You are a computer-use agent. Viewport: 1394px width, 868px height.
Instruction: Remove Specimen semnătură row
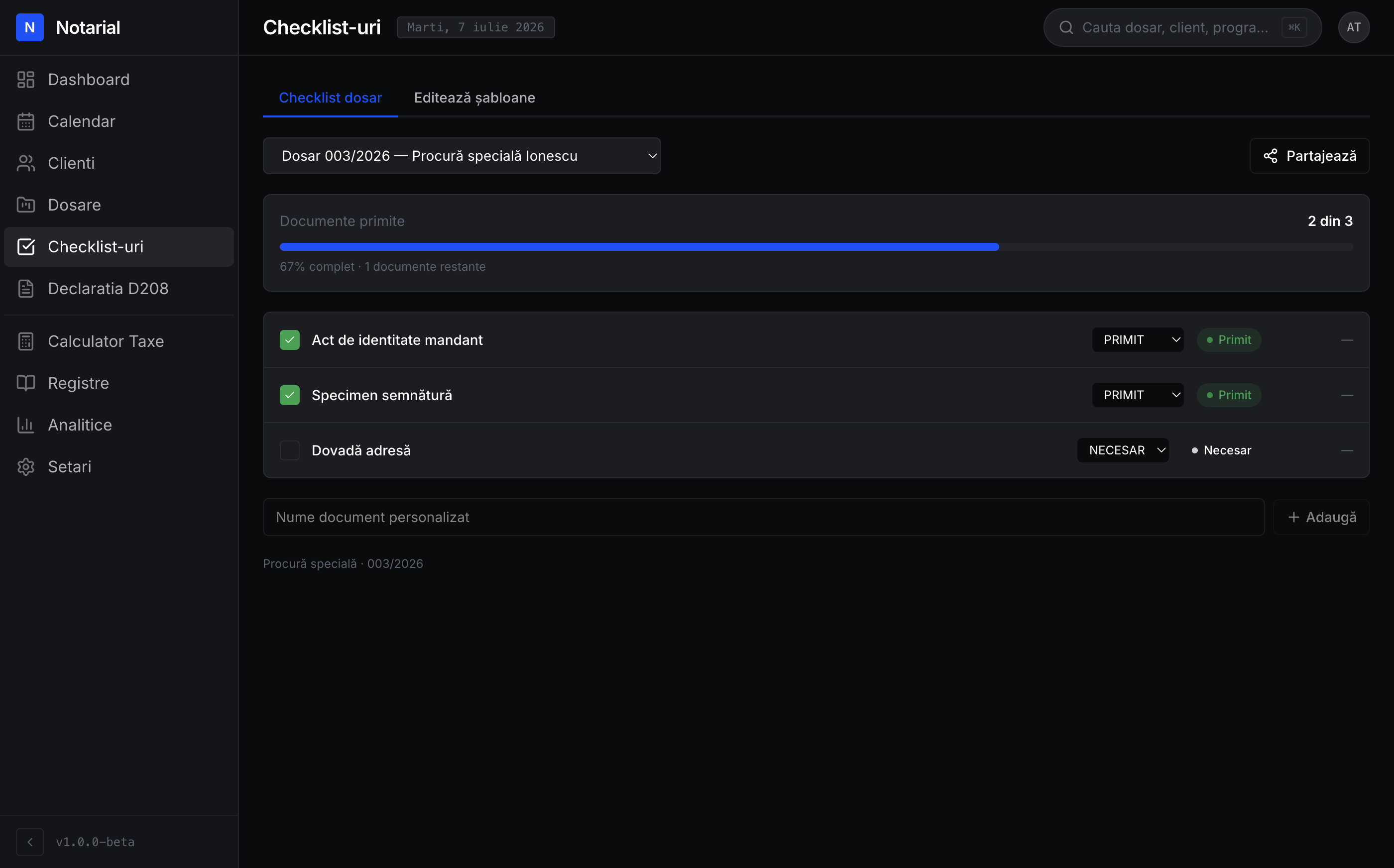1347,395
